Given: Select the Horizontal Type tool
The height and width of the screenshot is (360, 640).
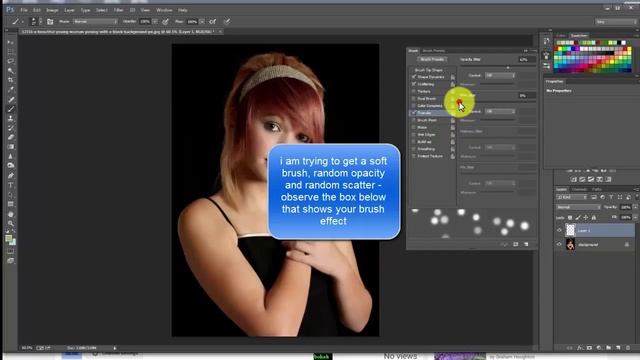Looking at the screenshot, I should [x=11, y=185].
